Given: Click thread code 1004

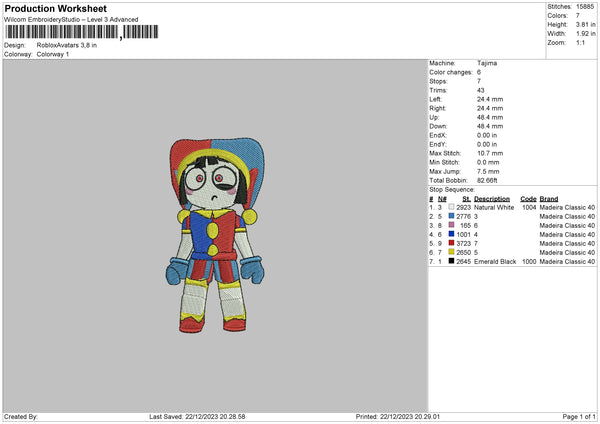Looking at the screenshot, I should (529, 207).
